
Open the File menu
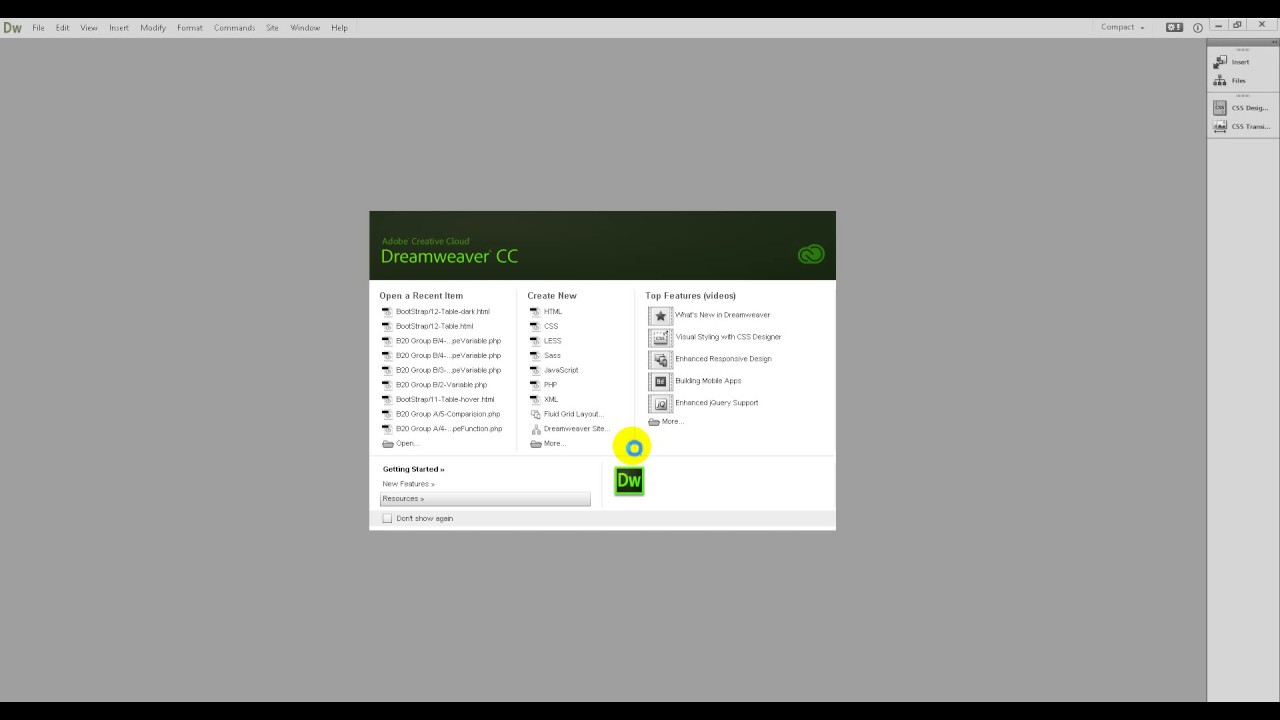pyautogui.click(x=38, y=28)
